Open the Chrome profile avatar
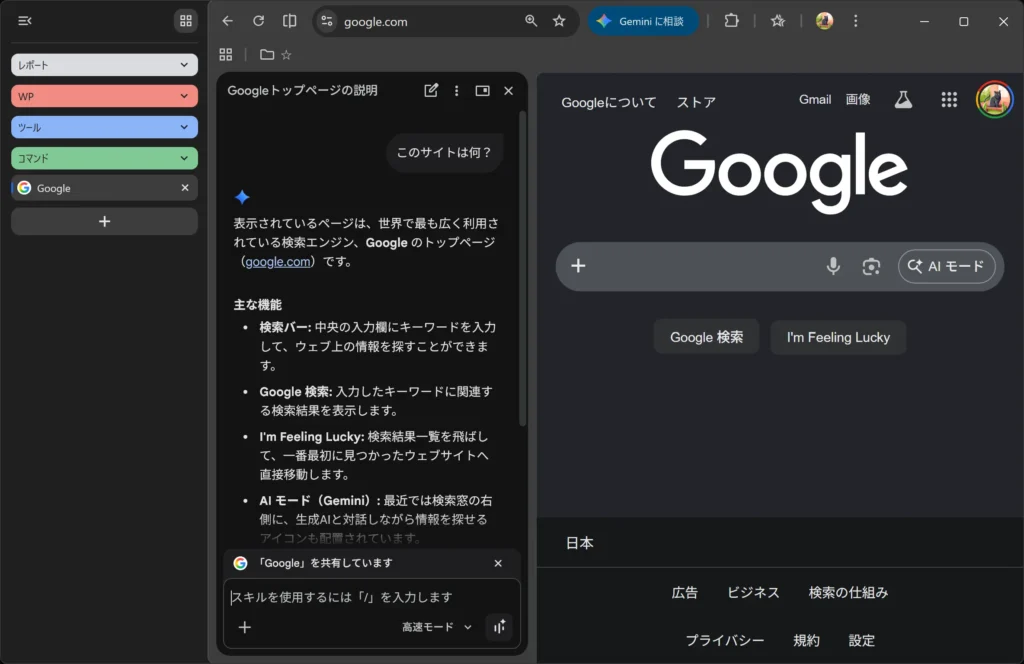Viewport: 1024px width, 664px height. [824, 21]
